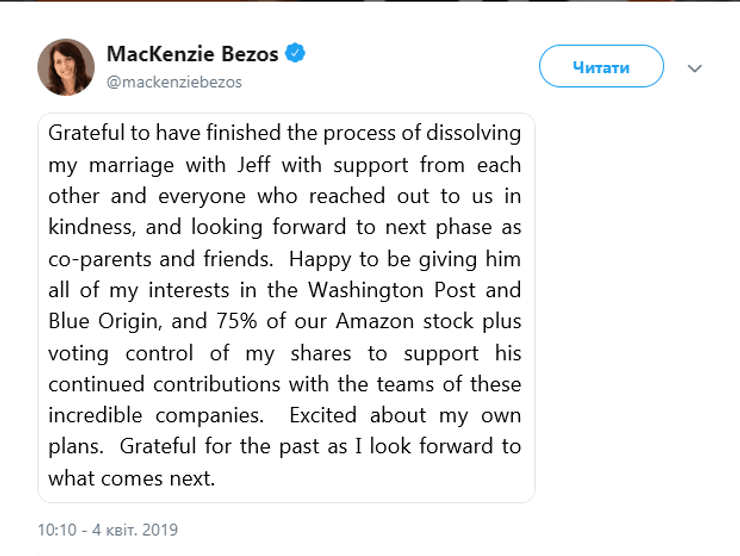The image size is (740, 556).
Task: Open the MacKenzie Bezos display name link
Action: point(192,53)
